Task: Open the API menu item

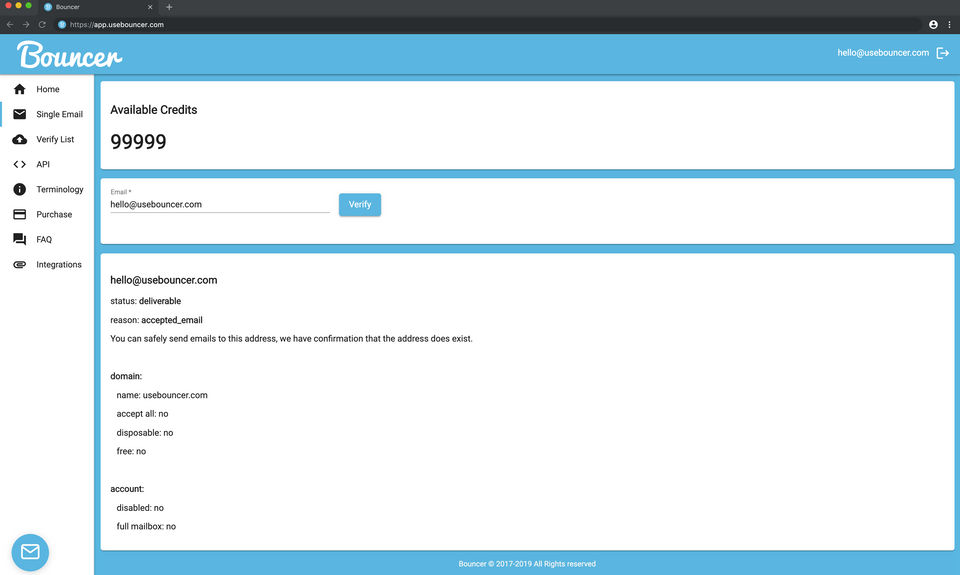Action: [47, 164]
